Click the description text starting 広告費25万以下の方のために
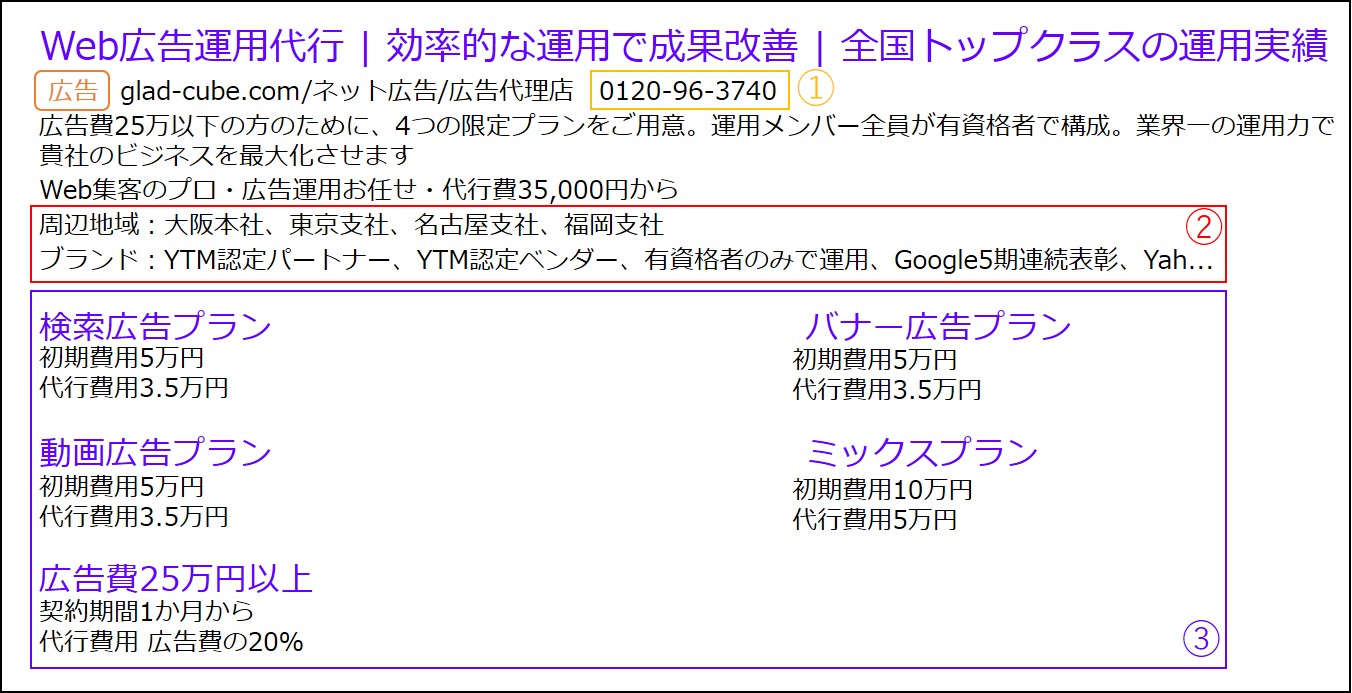Viewport: 1352px width, 693px height. pyautogui.click(x=687, y=128)
